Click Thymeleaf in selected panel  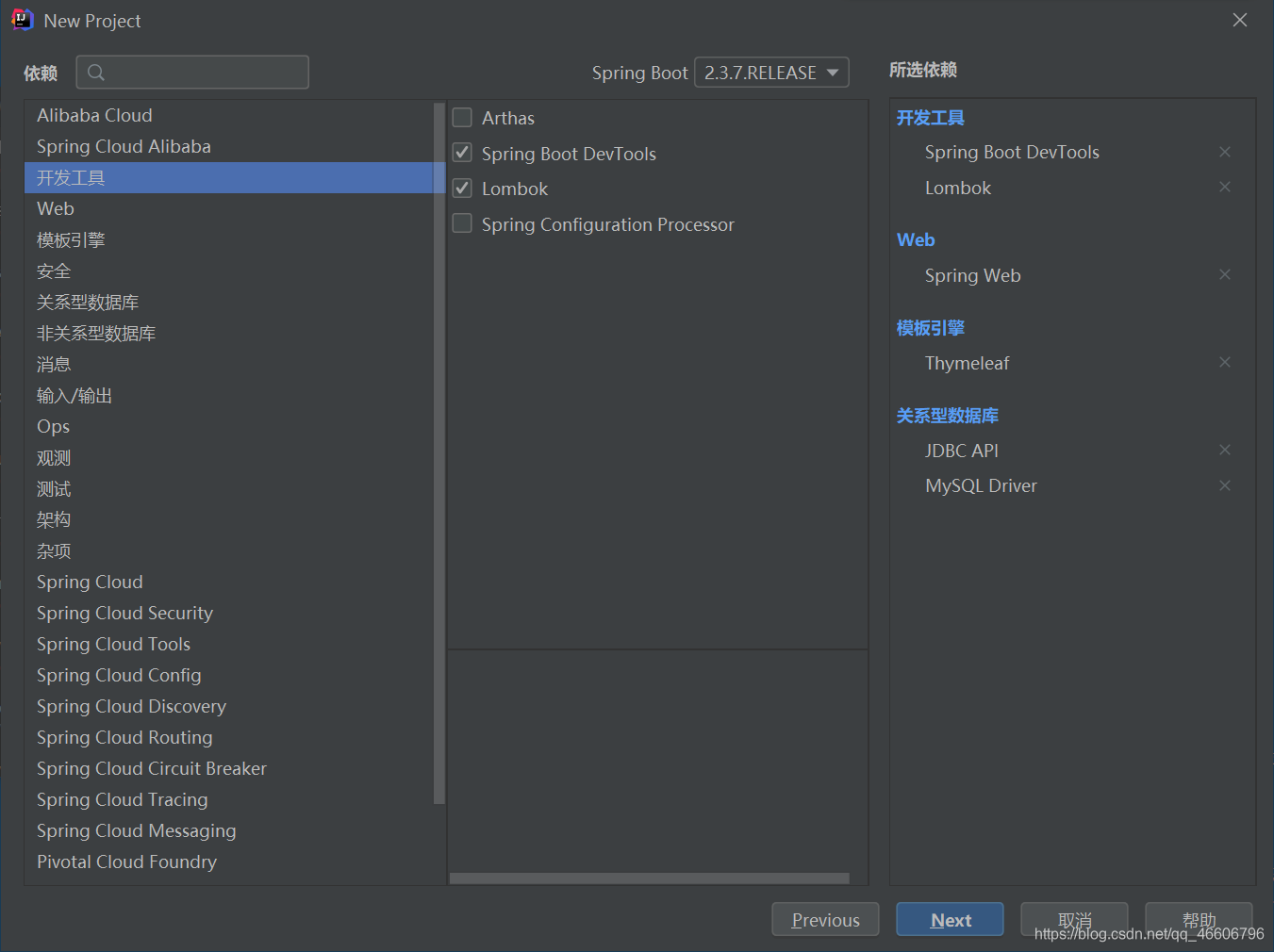[x=967, y=363]
